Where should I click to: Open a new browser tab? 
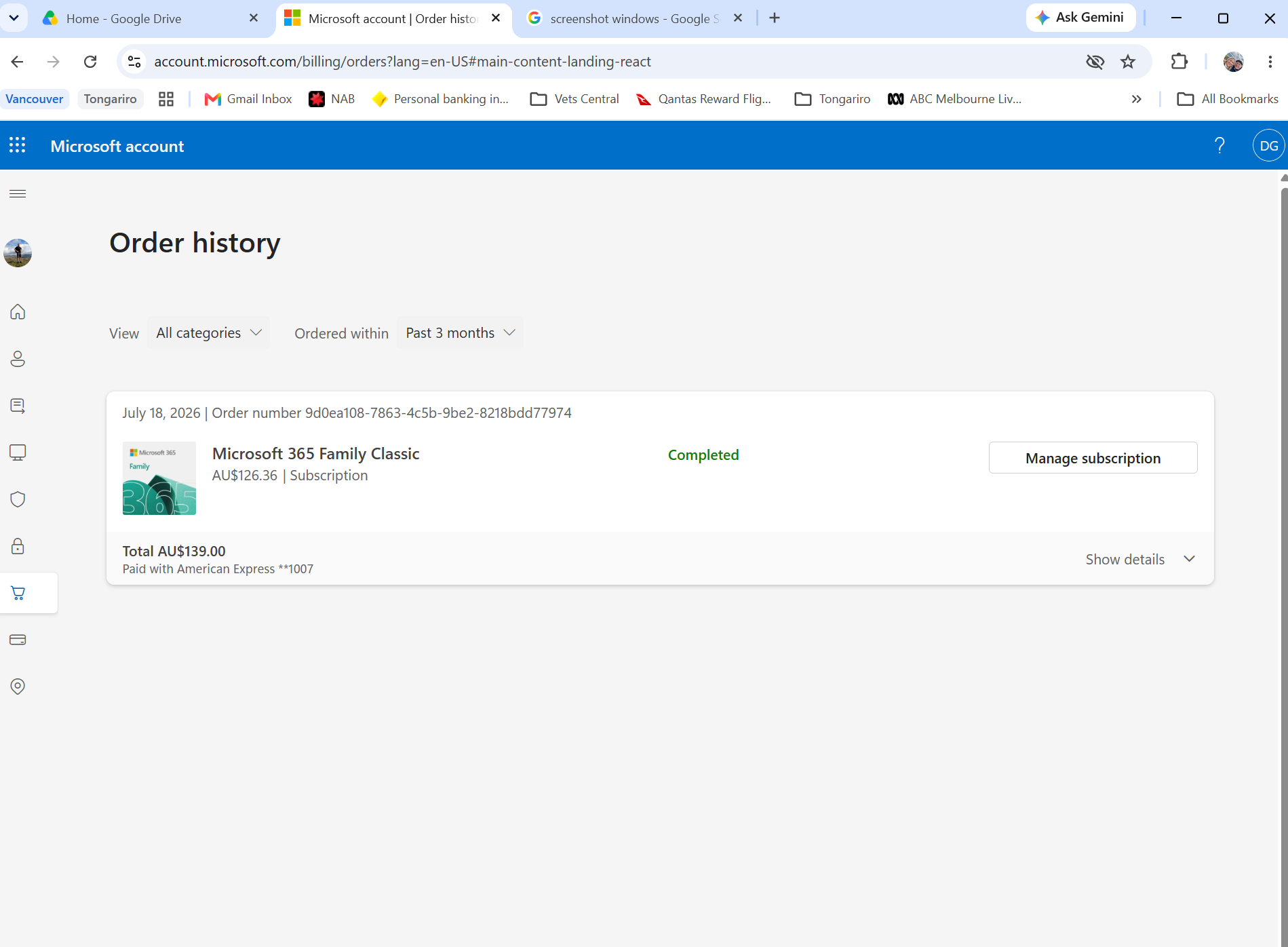pyautogui.click(x=775, y=18)
